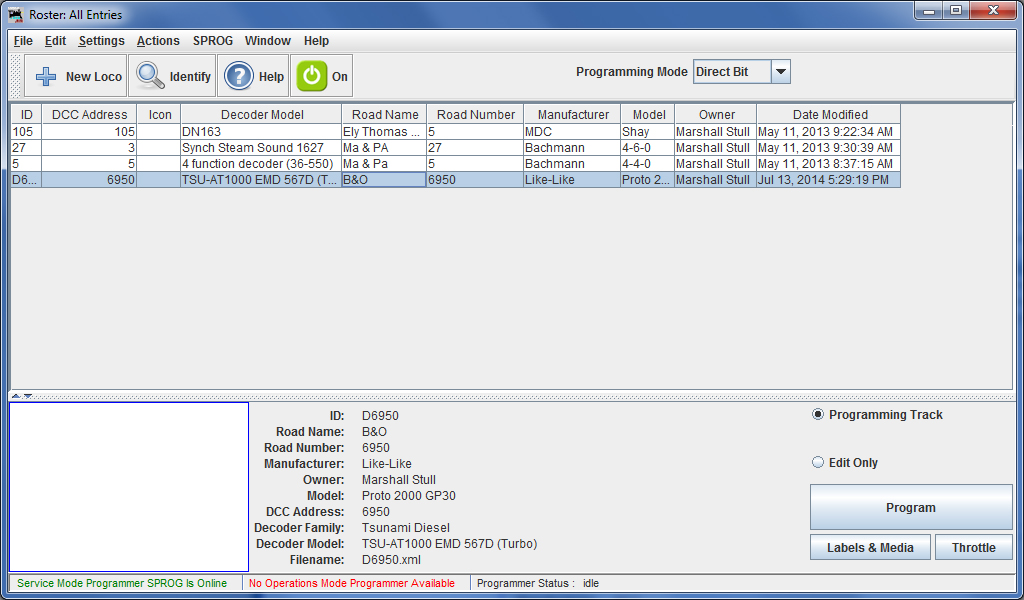Viewport: 1024px width, 600px height.
Task: Open the Window menu
Action: 268,40
